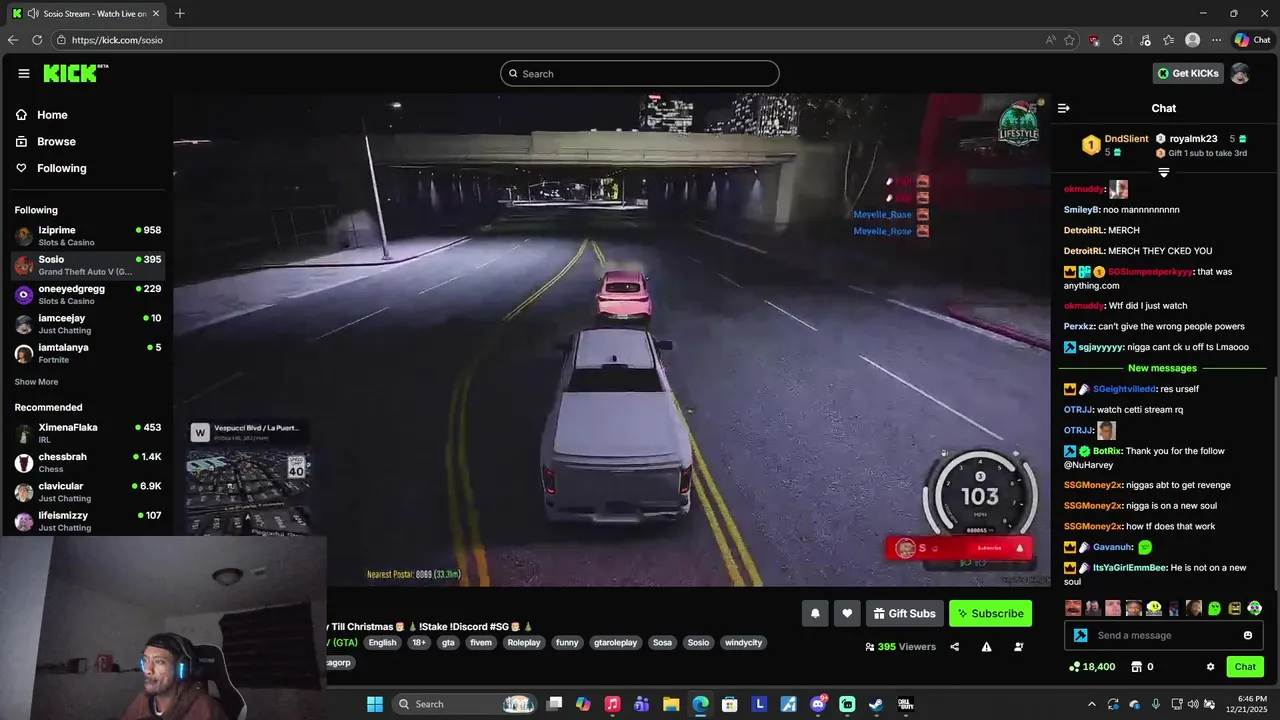Click the Gift Subs button

pos(904,613)
